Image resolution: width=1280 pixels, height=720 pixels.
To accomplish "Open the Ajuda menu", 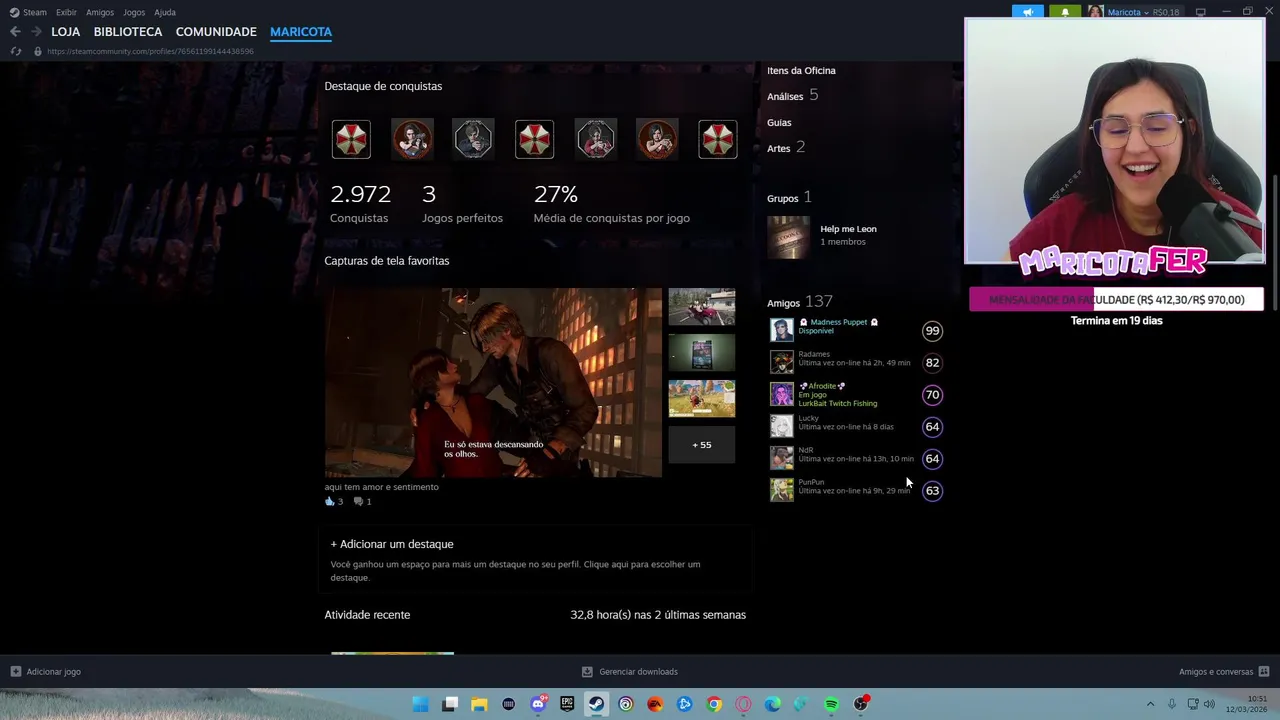I will pos(165,12).
